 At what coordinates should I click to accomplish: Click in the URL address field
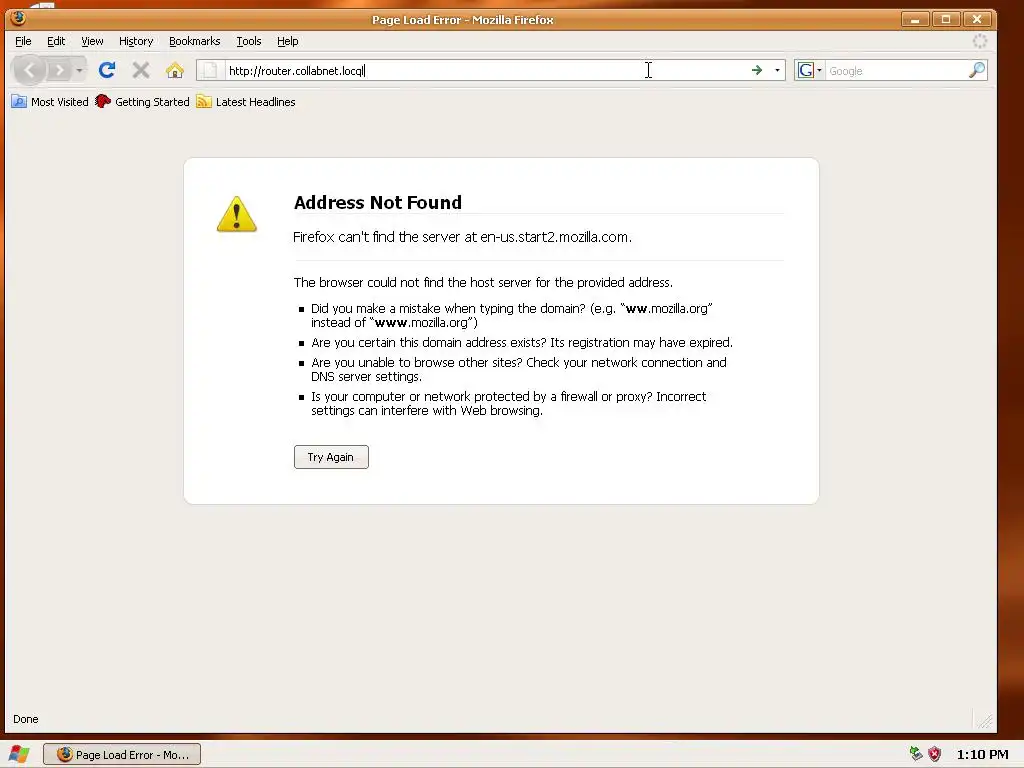tap(485, 71)
